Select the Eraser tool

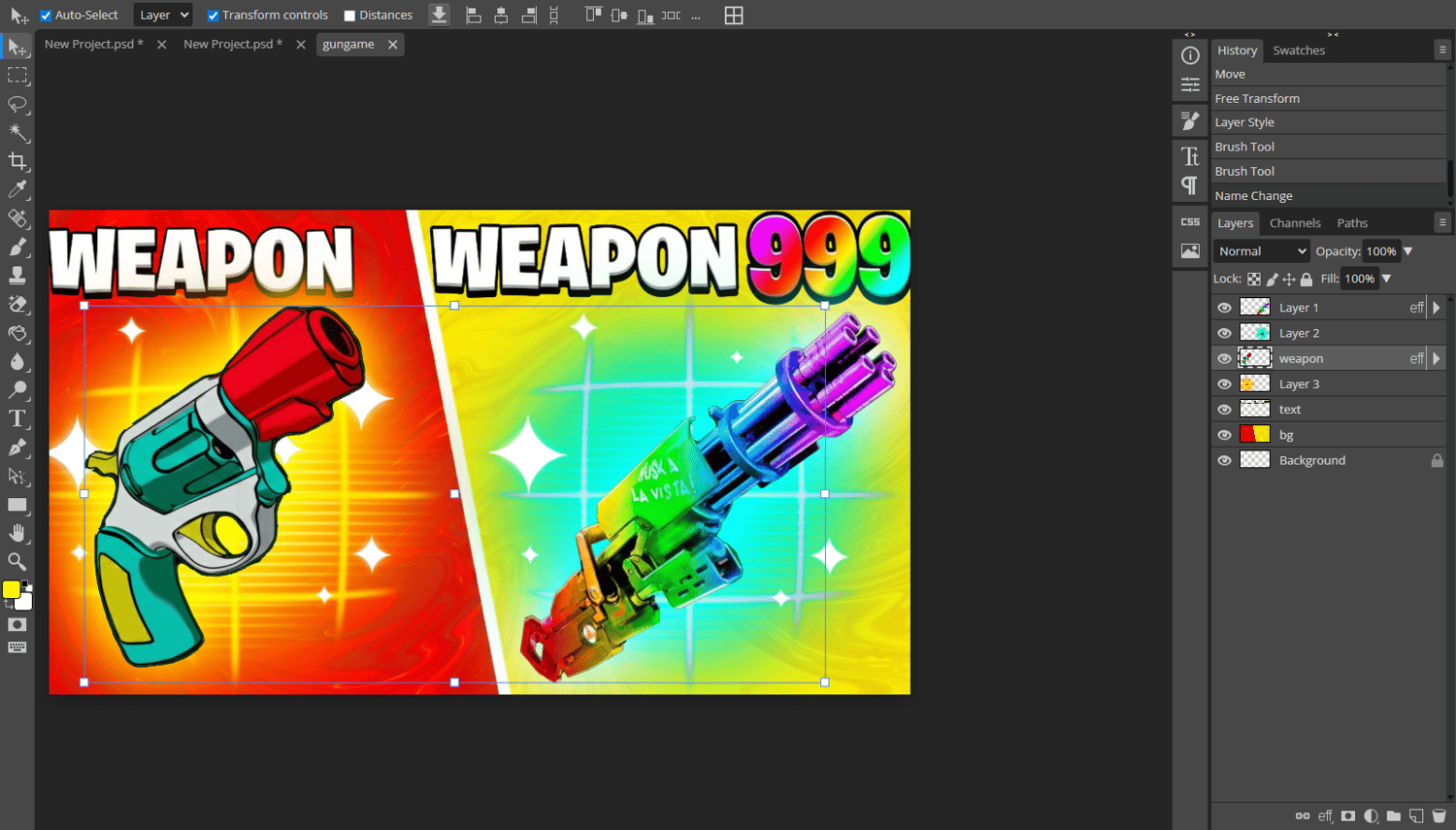[17, 304]
